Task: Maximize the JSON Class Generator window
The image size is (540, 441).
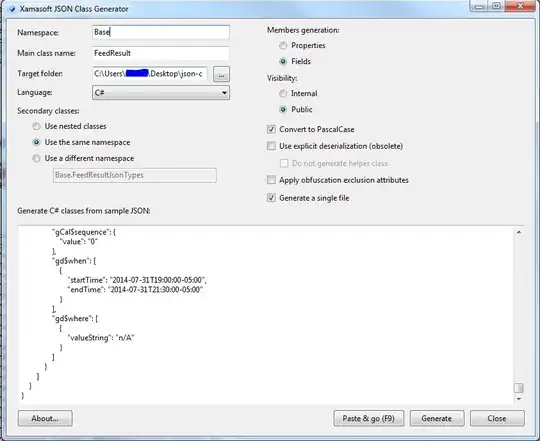Action: [496, 6]
